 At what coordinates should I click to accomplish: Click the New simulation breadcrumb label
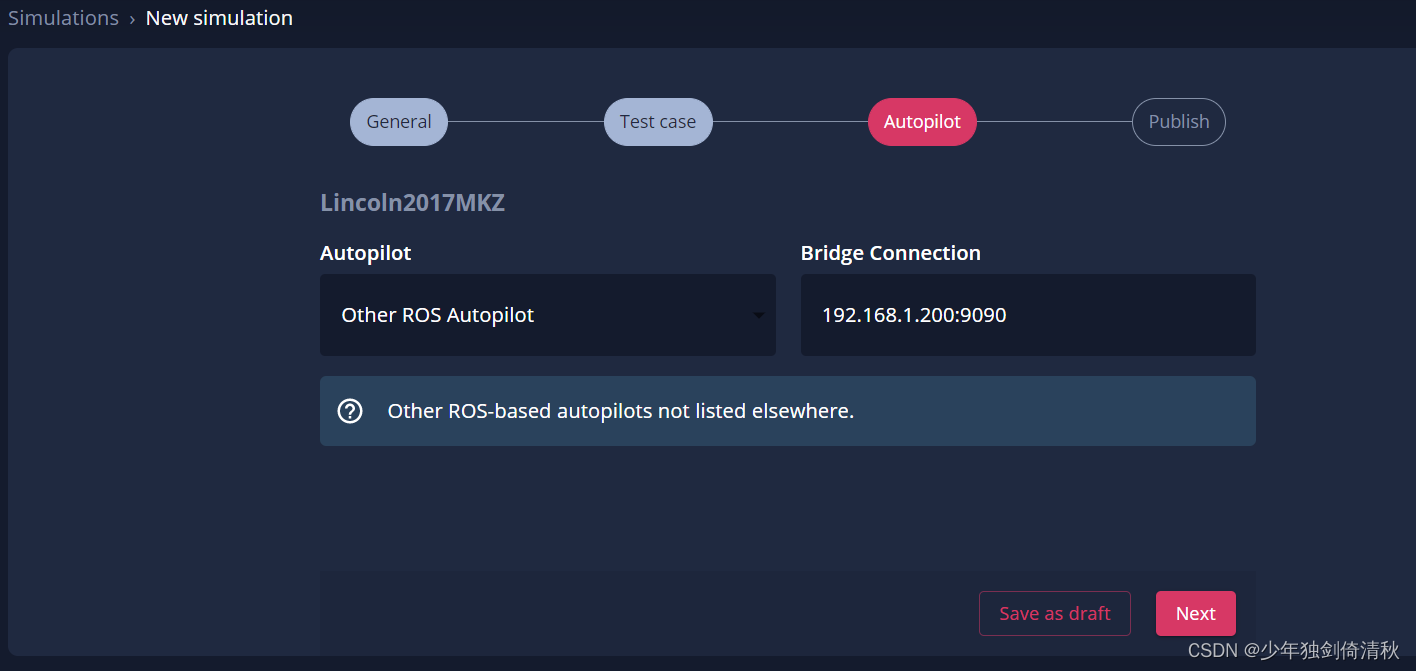[x=219, y=17]
